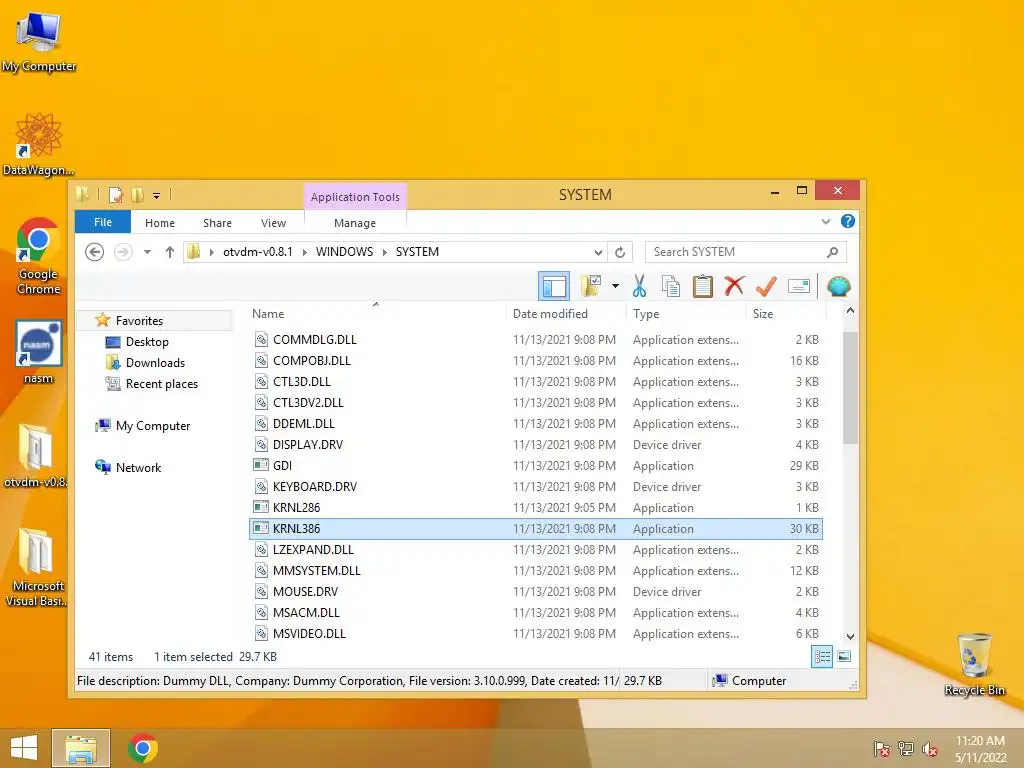Select the KRNL286 application file
Viewport: 1024px width, 768px height.
536,507
